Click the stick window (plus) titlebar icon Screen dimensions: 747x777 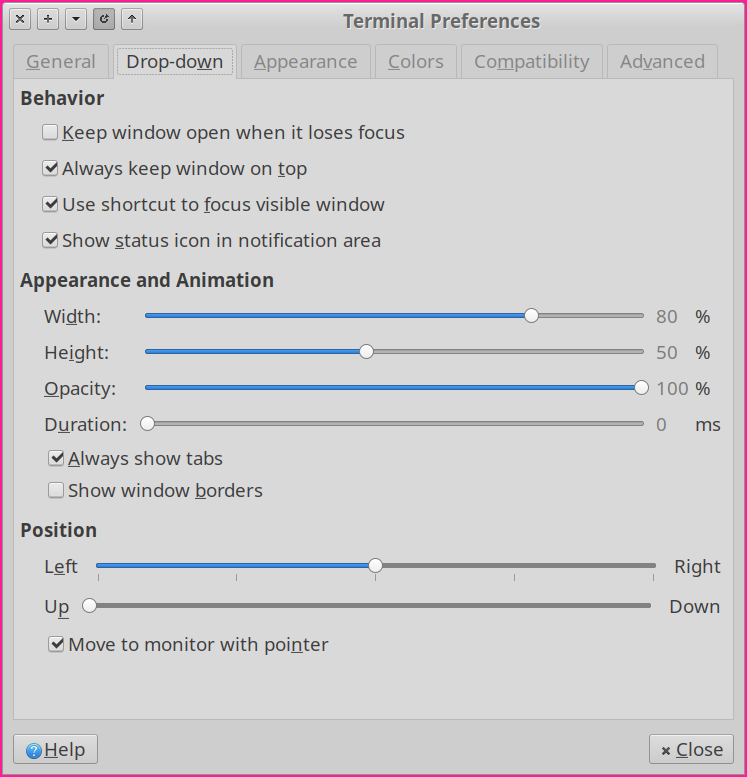(x=48, y=19)
